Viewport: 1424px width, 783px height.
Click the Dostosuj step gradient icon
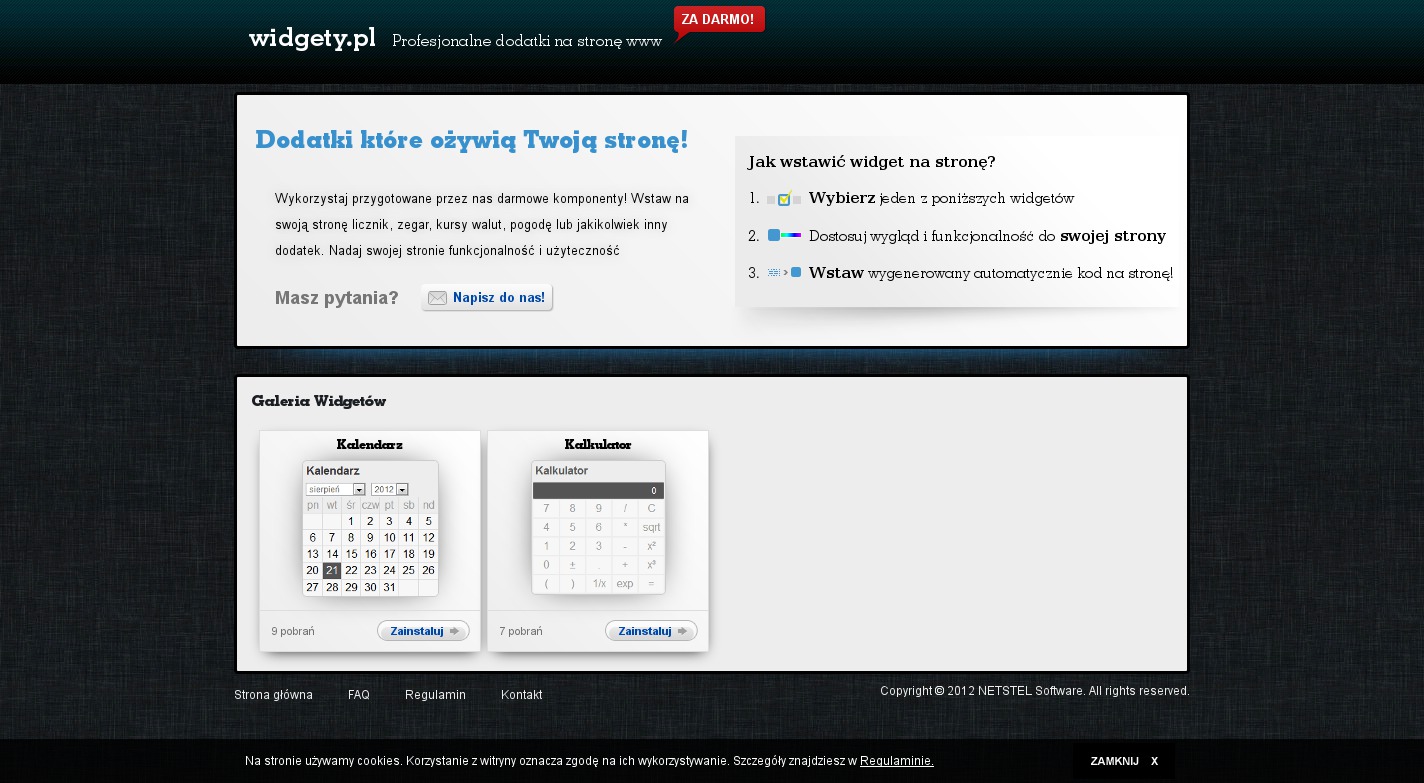(x=784, y=236)
